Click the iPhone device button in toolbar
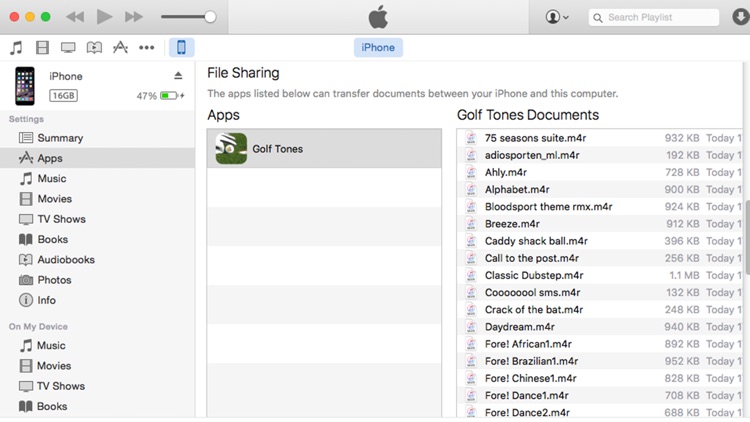This screenshot has width=750, height=422. pyautogui.click(x=181, y=47)
